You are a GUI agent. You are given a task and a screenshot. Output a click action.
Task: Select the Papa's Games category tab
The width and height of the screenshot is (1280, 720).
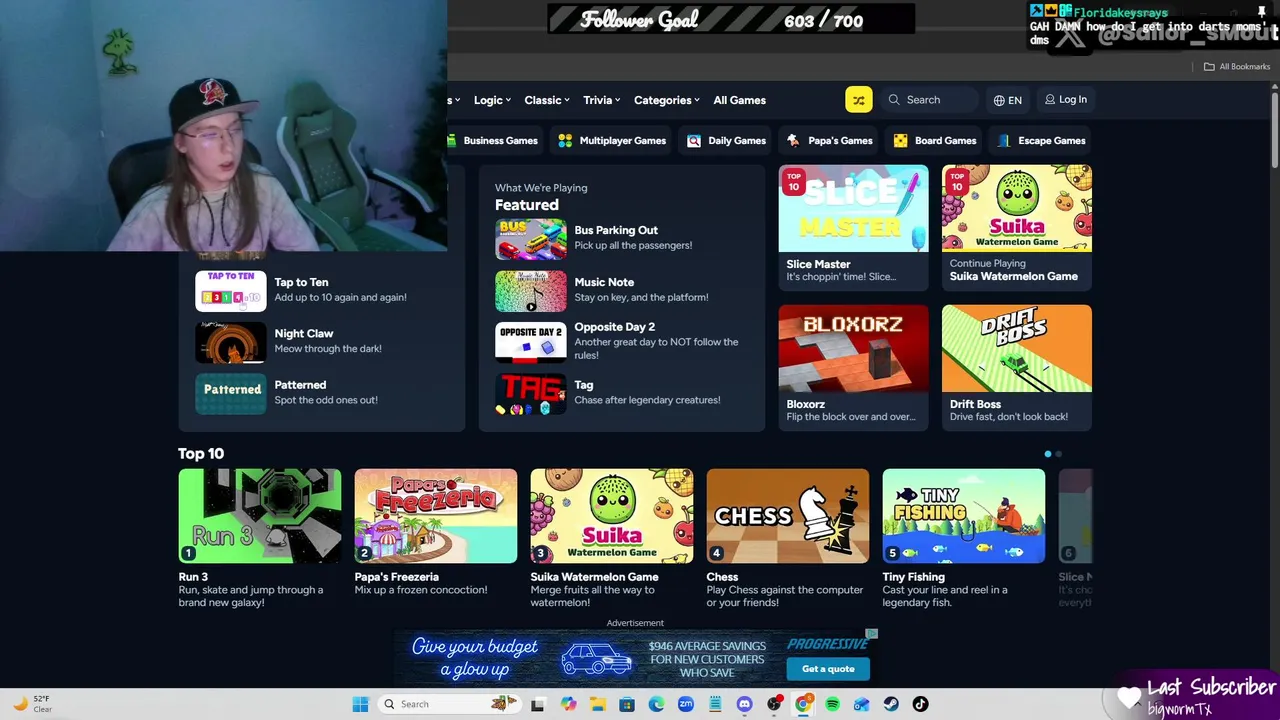(829, 141)
